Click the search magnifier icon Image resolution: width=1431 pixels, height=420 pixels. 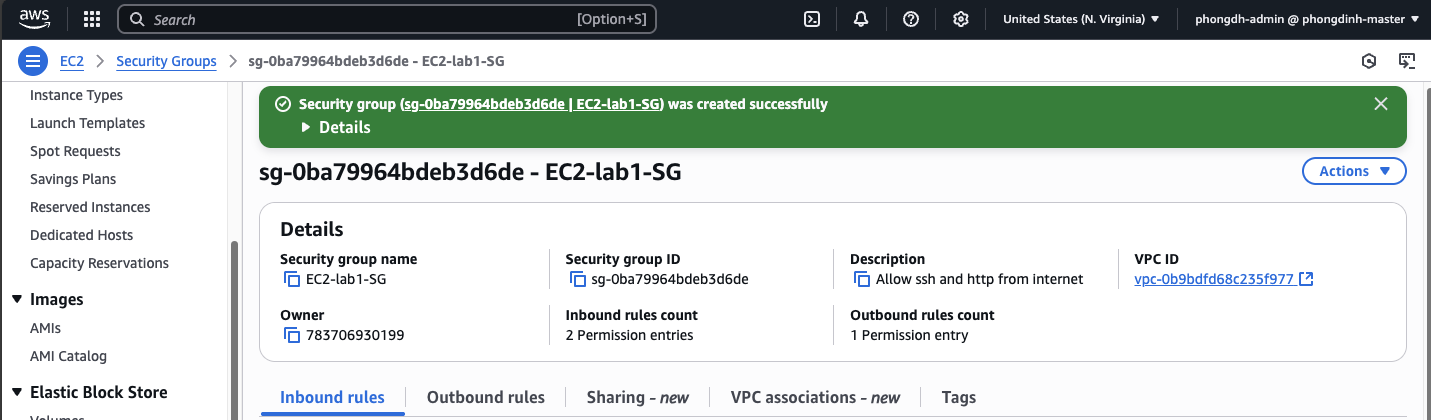click(x=136, y=19)
